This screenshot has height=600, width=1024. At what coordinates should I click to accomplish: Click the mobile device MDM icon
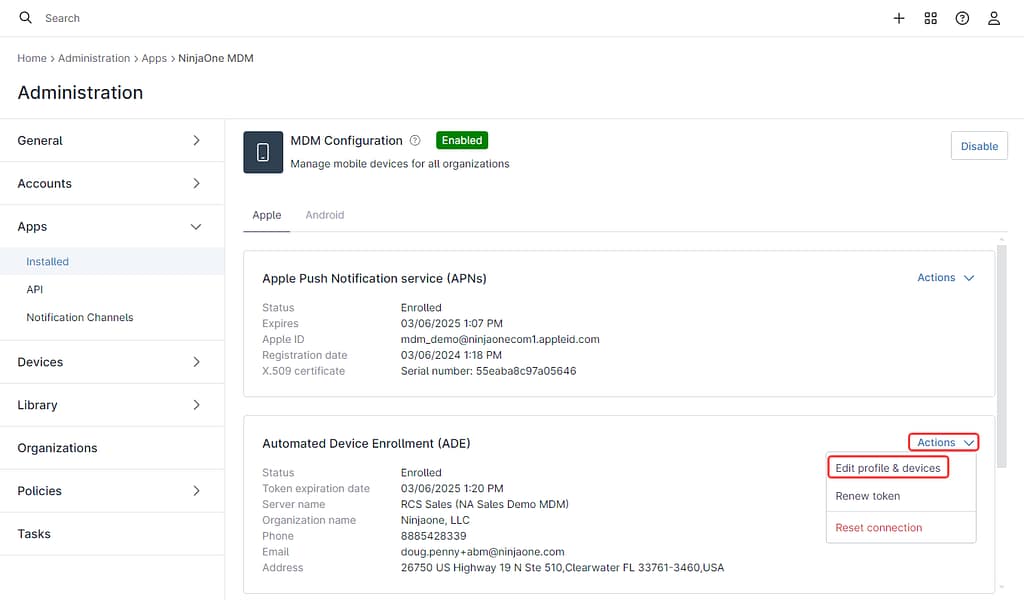click(x=263, y=152)
